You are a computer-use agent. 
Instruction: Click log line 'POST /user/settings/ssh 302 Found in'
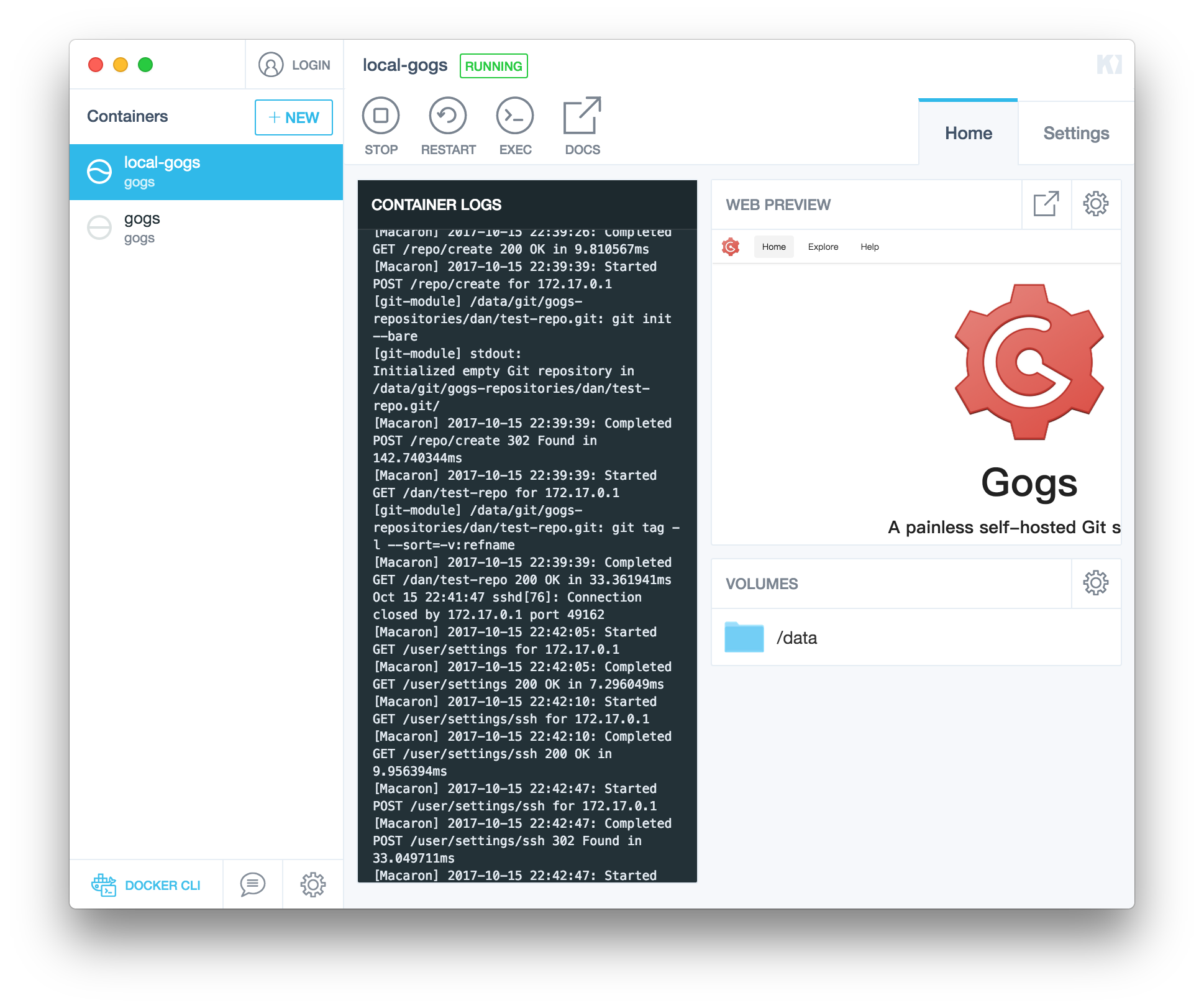click(507, 841)
